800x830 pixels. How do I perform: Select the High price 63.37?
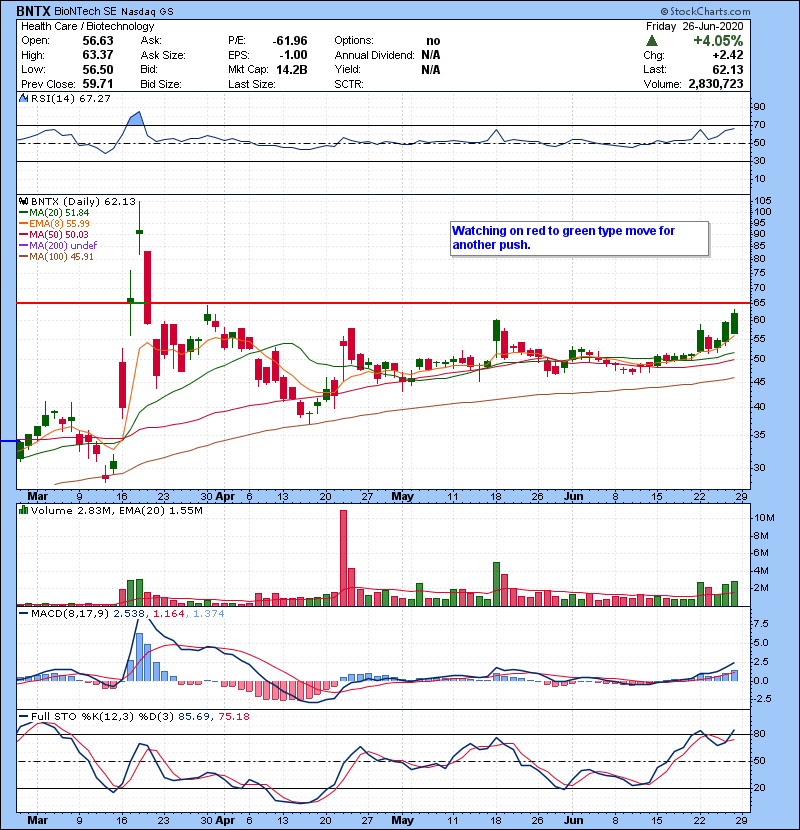(x=98, y=55)
